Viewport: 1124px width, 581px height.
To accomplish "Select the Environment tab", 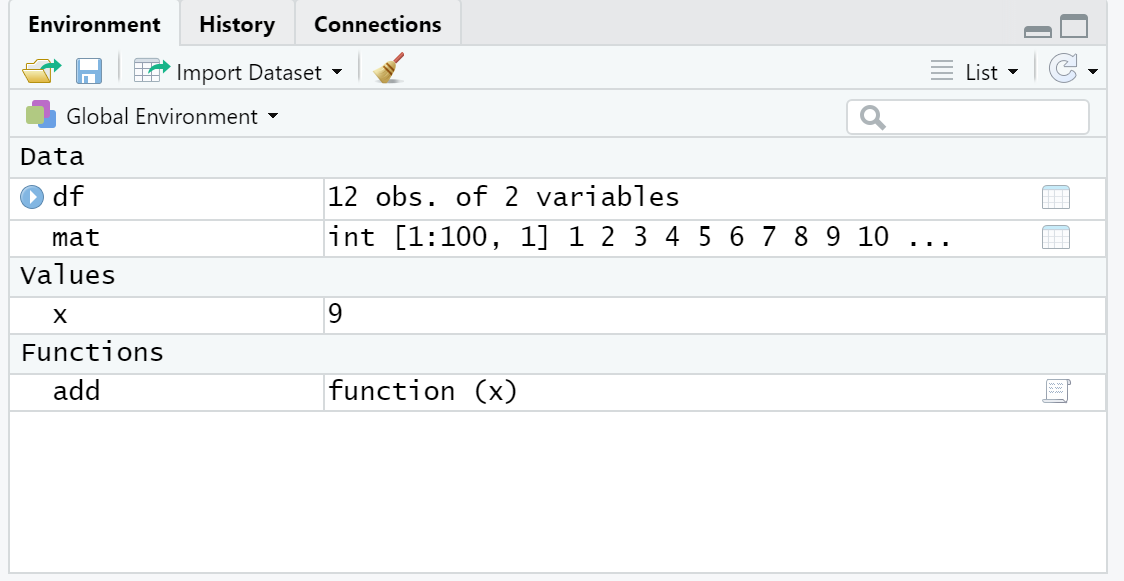I will [x=94, y=25].
